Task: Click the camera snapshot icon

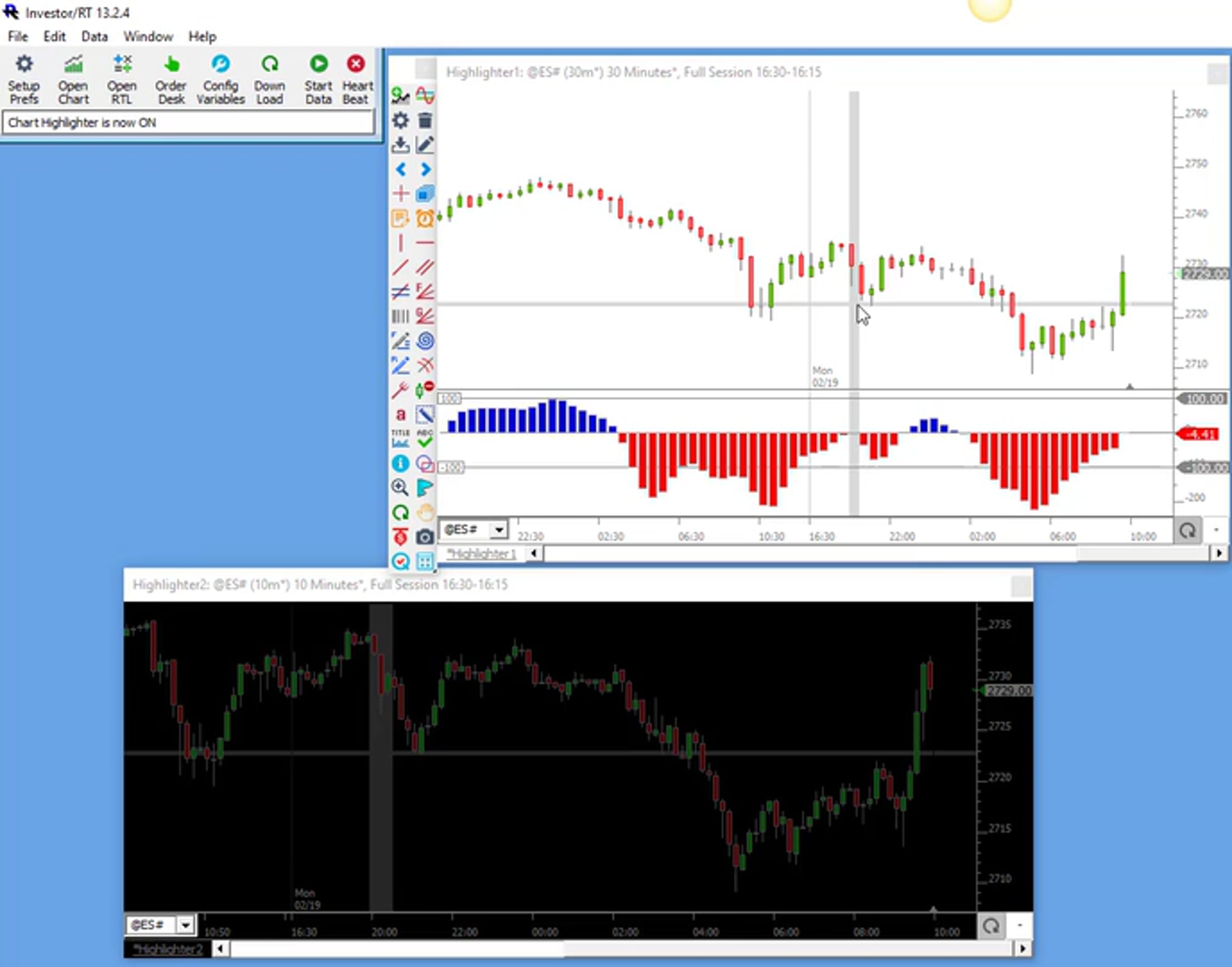Action: tap(425, 537)
